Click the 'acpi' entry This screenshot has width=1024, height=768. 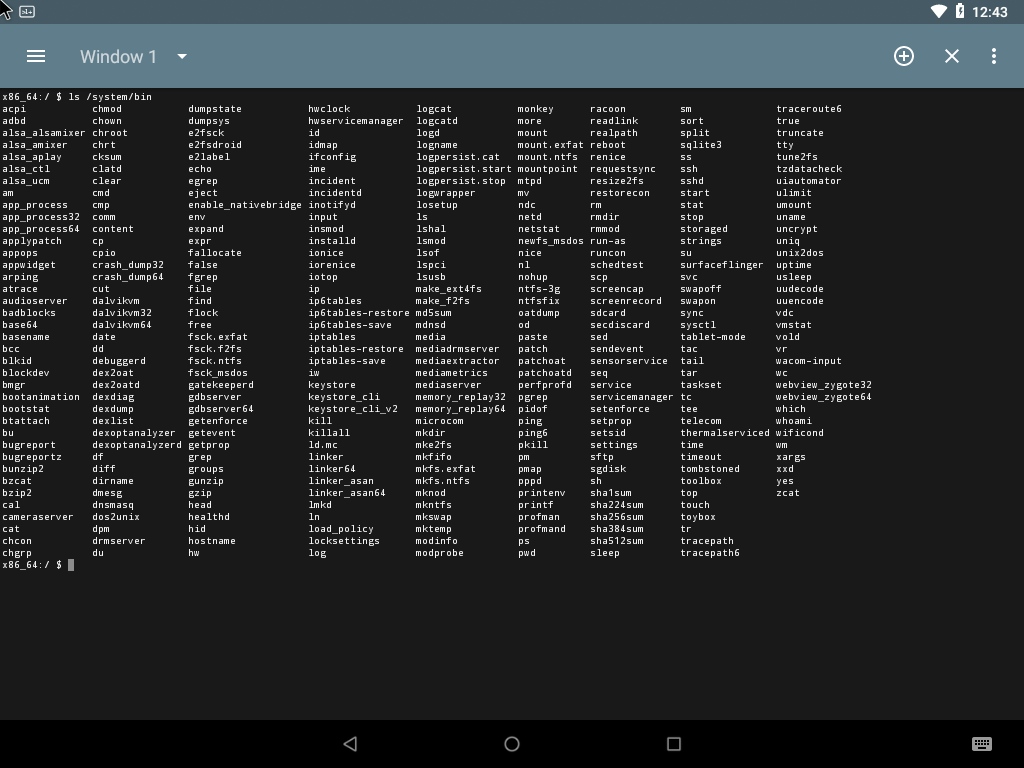click(x=14, y=109)
